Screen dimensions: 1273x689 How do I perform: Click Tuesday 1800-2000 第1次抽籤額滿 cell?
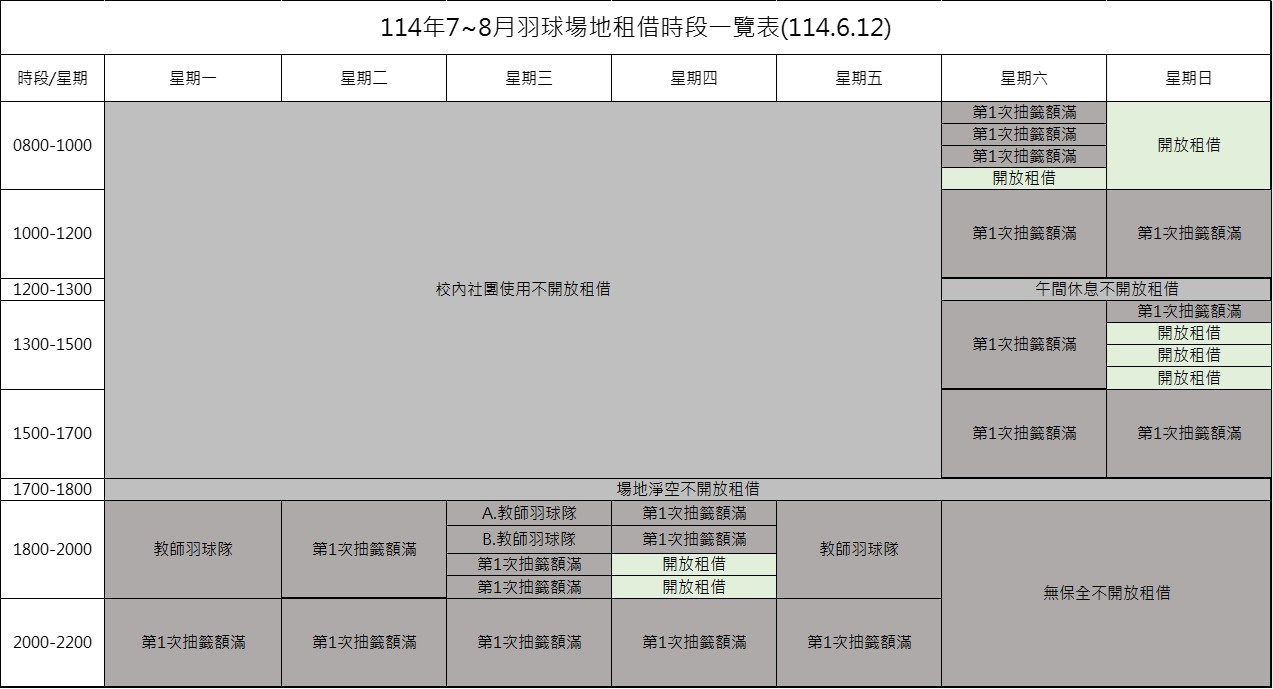(364, 549)
